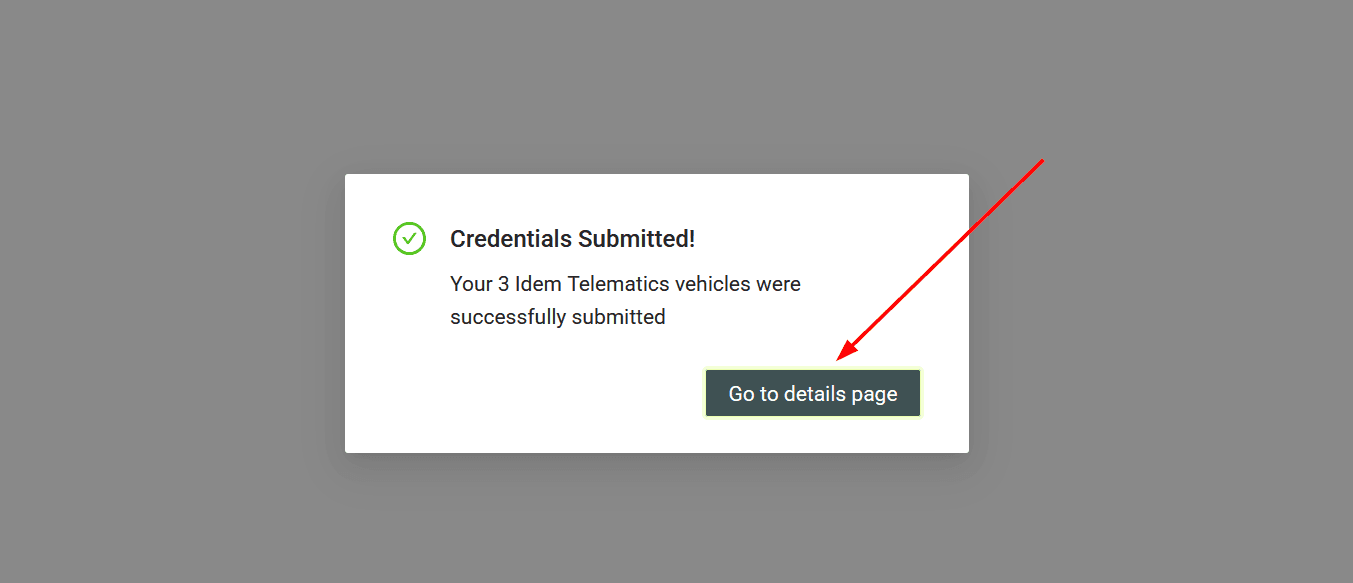The height and width of the screenshot is (583, 1353).
Task: Click the word 'were' in the message
Action: point(779,284)
